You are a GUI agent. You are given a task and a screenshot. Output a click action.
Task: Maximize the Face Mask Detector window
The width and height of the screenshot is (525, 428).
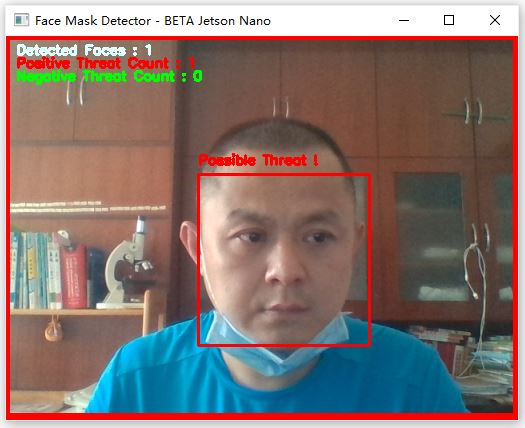[449, 20]
